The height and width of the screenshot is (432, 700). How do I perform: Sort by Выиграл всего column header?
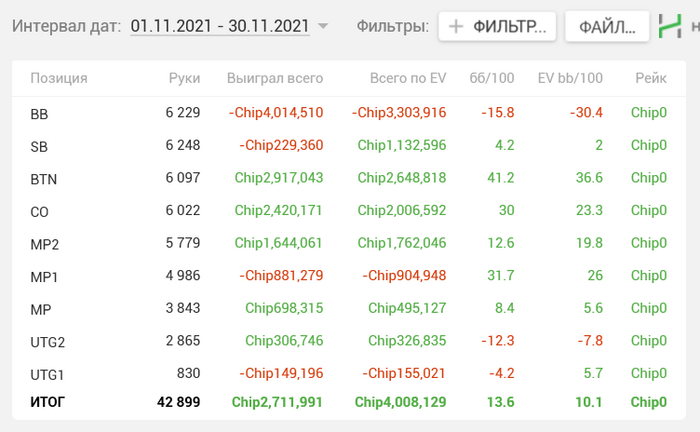pos(275,78)
